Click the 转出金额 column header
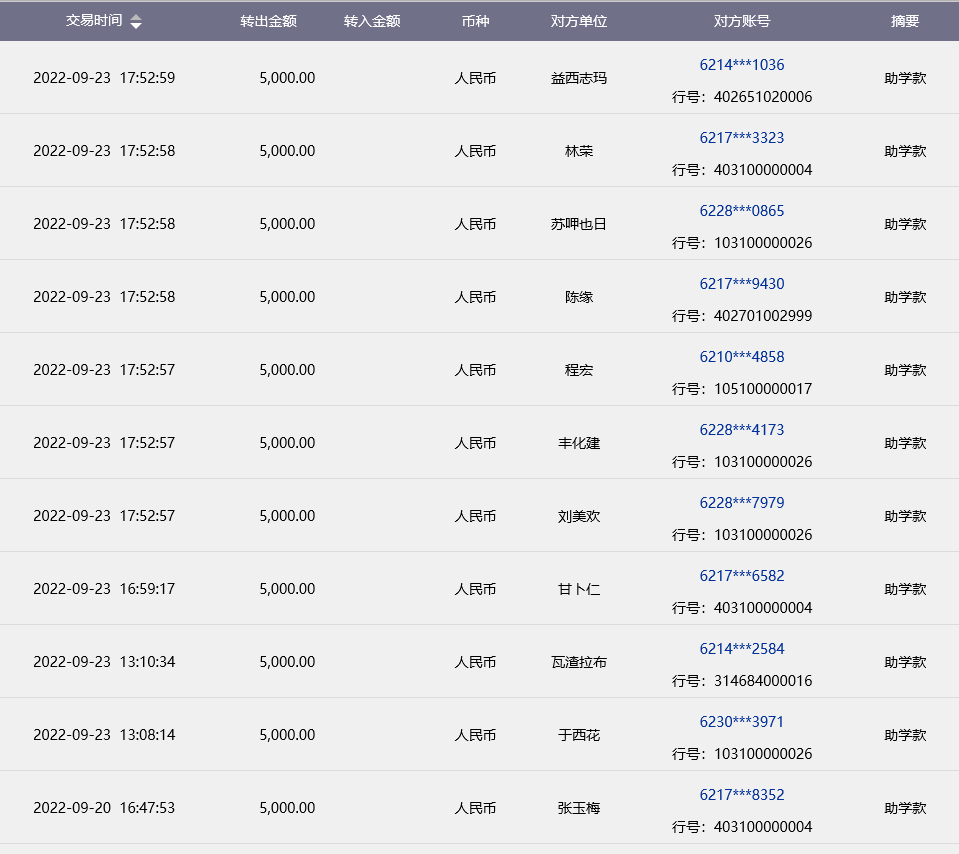 (268, 21)
